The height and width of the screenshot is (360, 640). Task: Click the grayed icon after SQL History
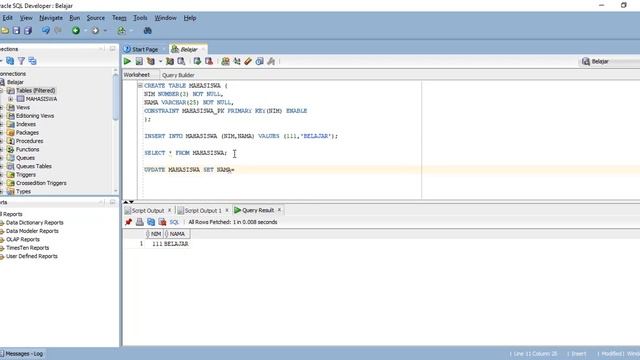pos(271,61)
